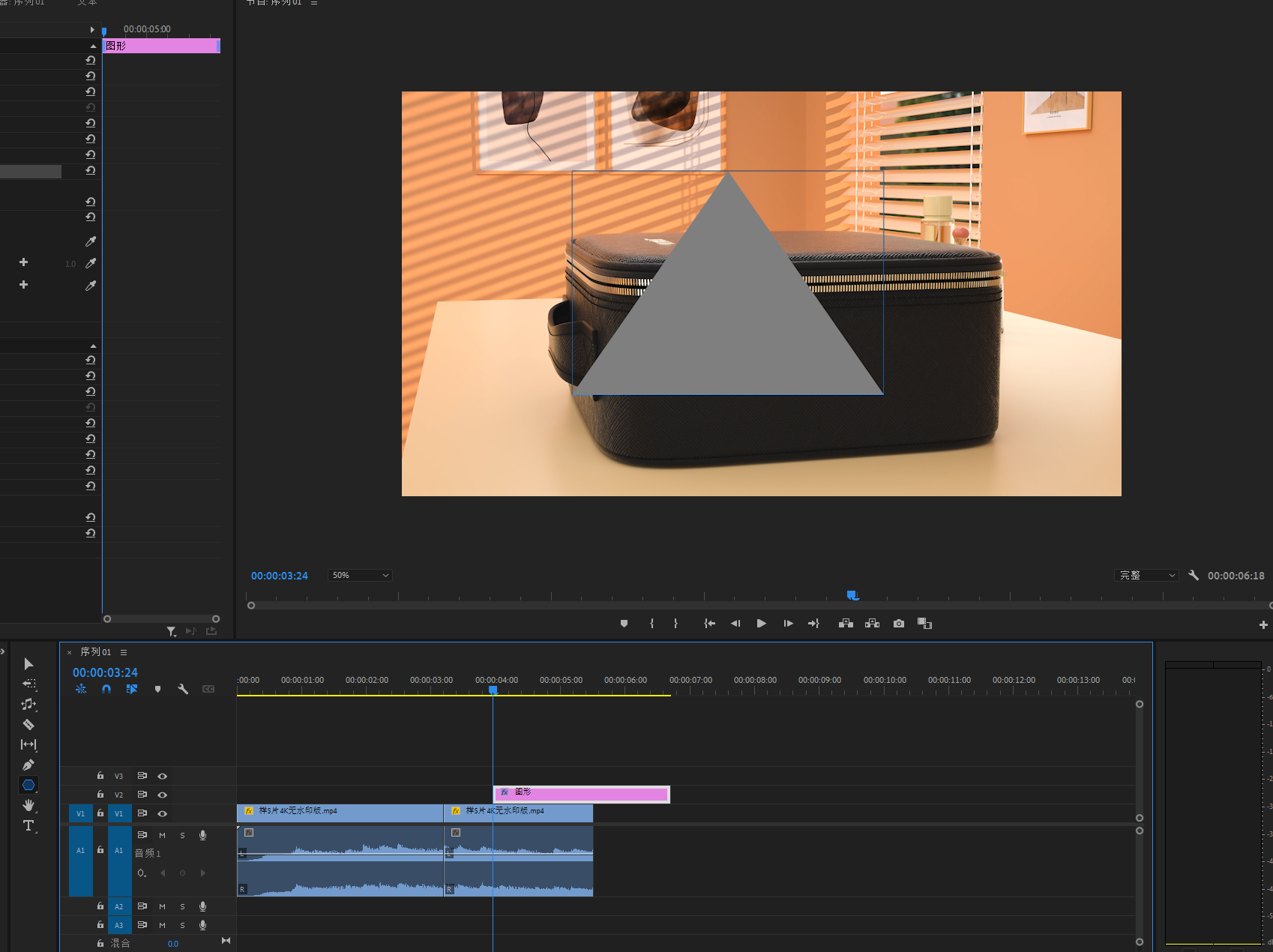Select the Razor tool

(28, 724)
